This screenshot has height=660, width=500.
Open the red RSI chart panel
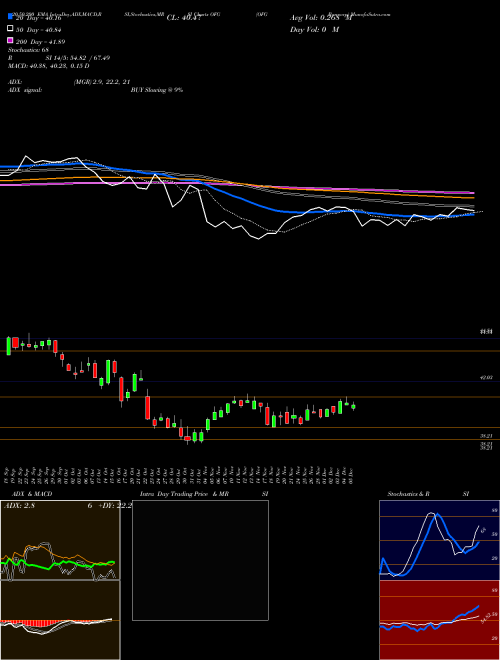439,620
